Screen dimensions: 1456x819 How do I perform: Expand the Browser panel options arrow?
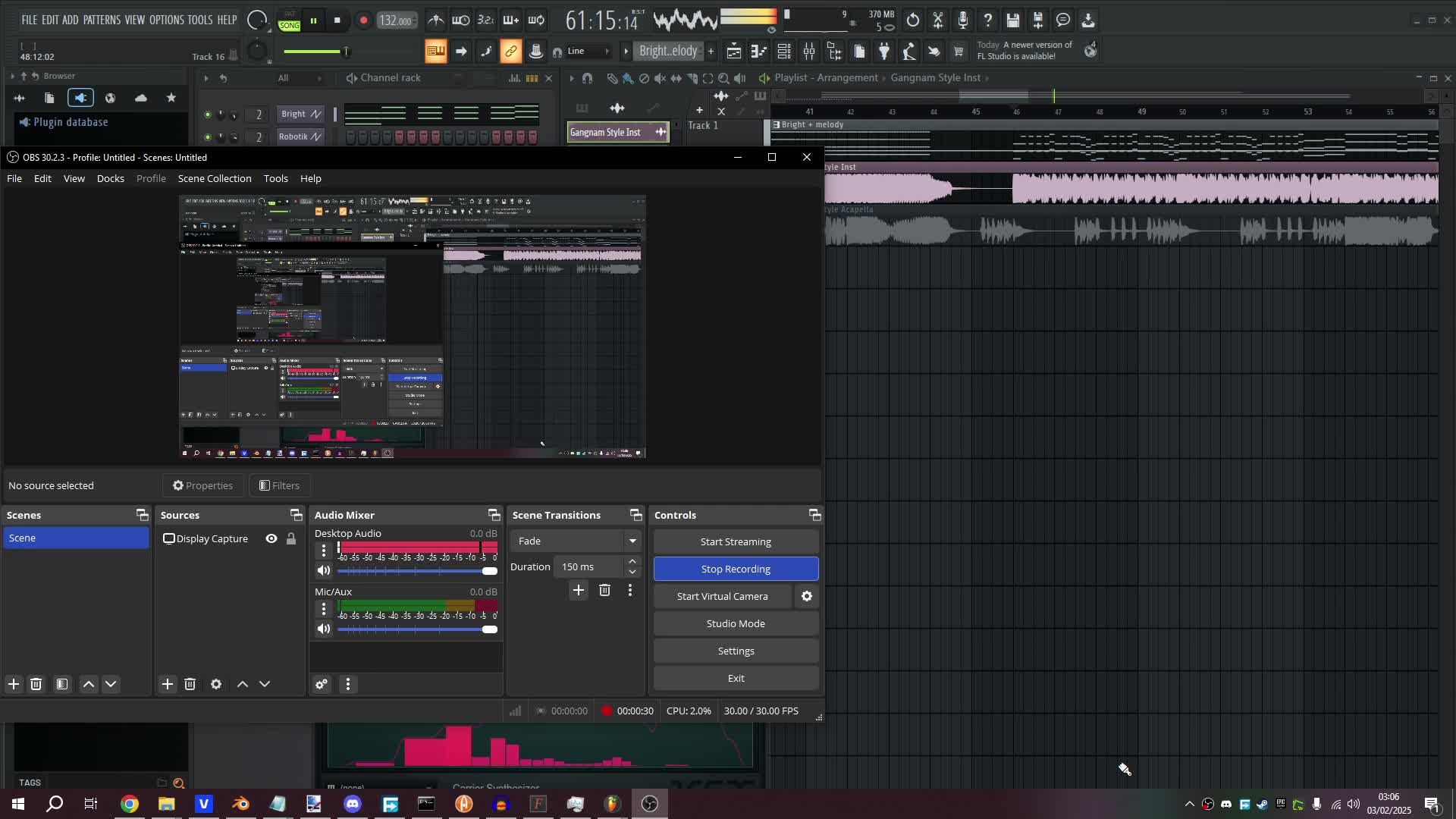pos(11,76)
